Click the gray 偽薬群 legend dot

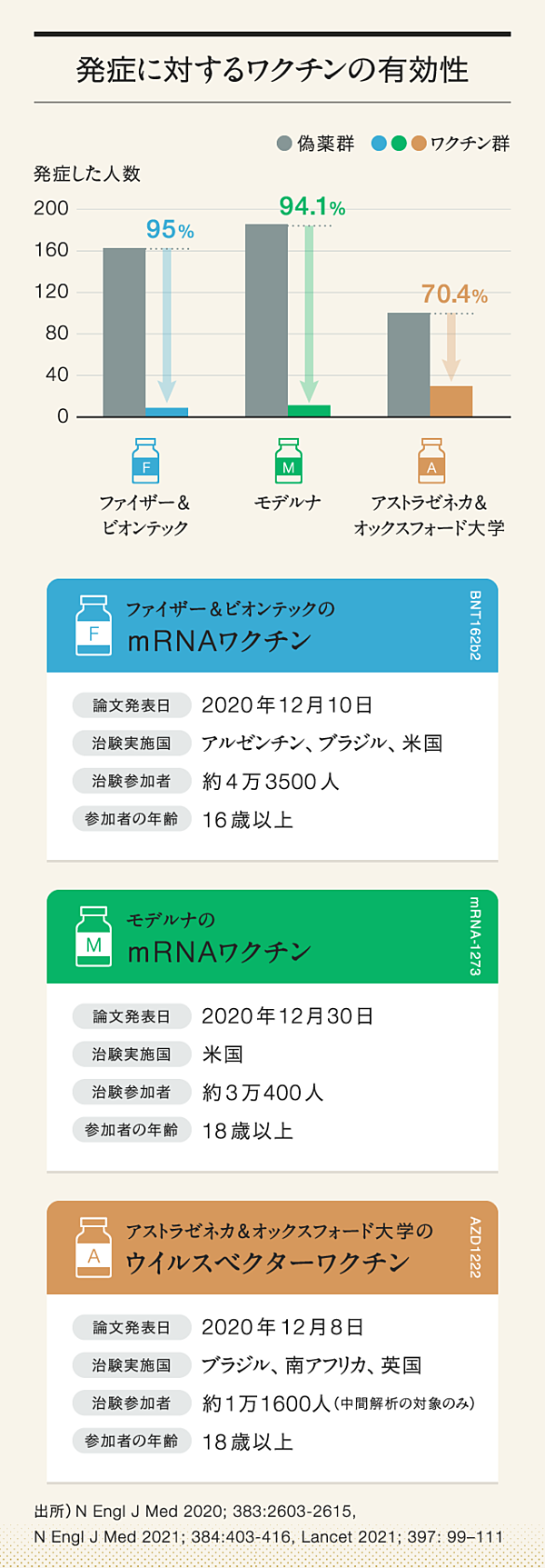tap(284, 144)
